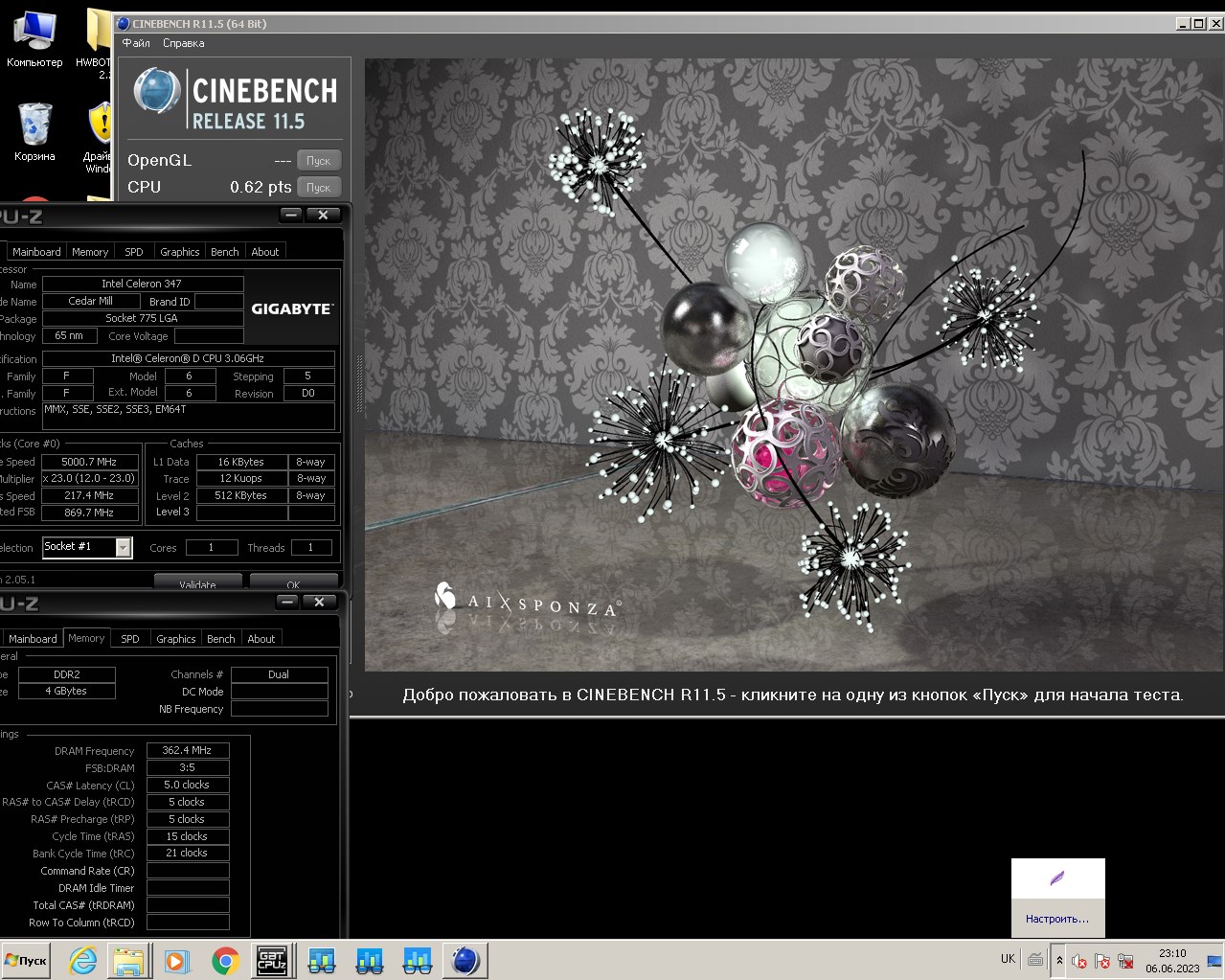This screenshot has height=980, width=1225.
Task: Open the Компьютер desktop icon
Action: 34,38
